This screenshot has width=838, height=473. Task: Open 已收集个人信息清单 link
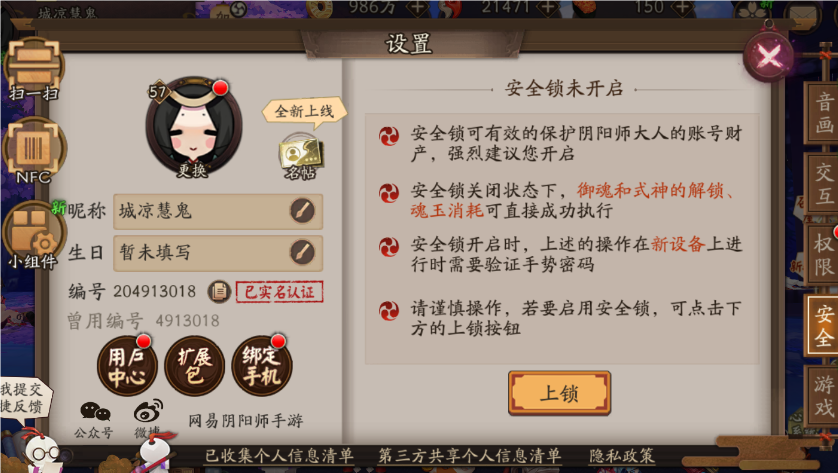[280, 455]
